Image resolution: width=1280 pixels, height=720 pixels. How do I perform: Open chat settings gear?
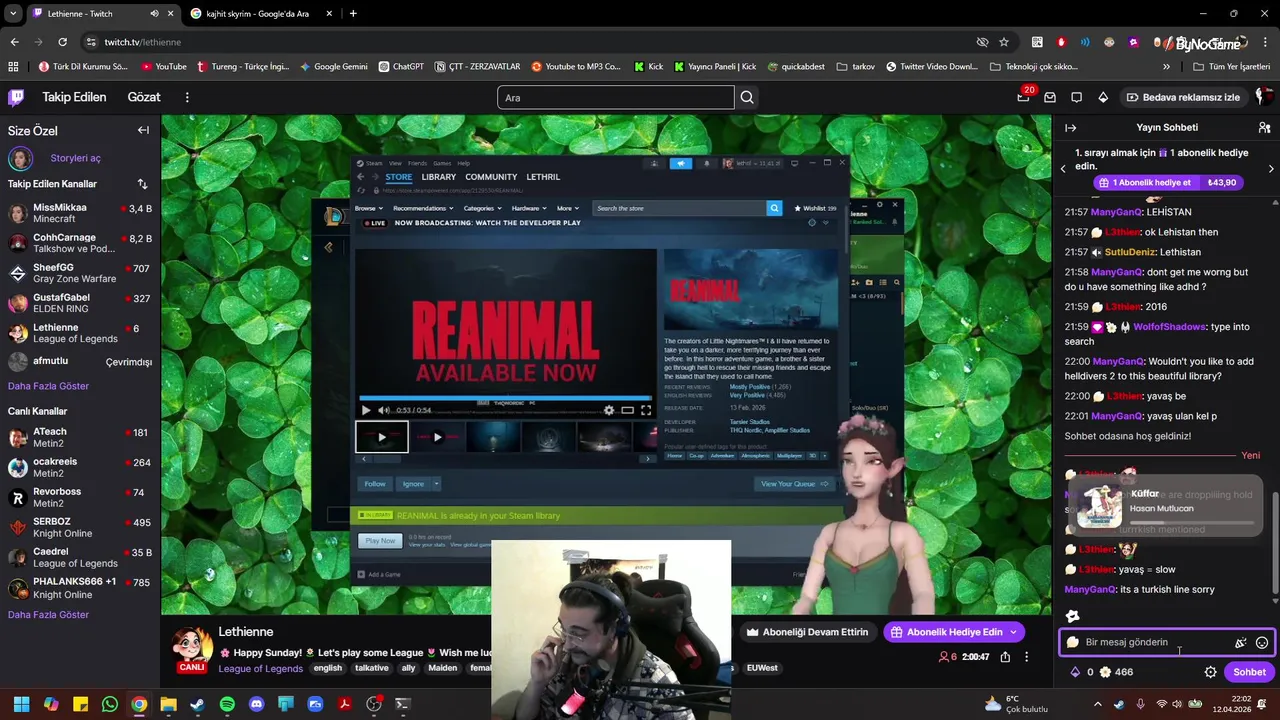point(1210,672)
